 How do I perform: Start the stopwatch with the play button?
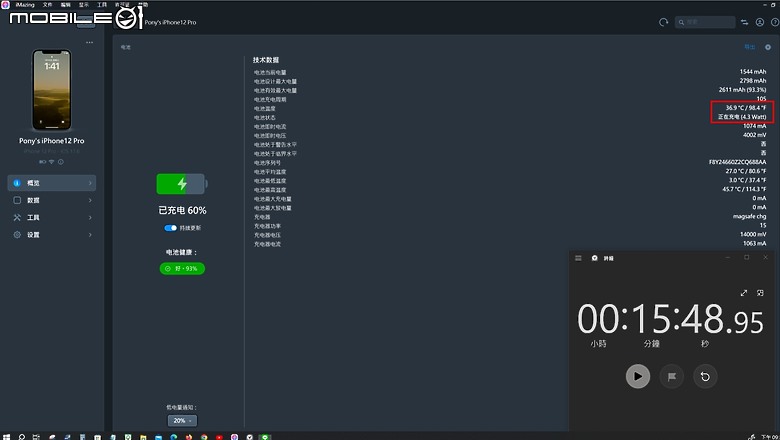[x=638, y=376]
